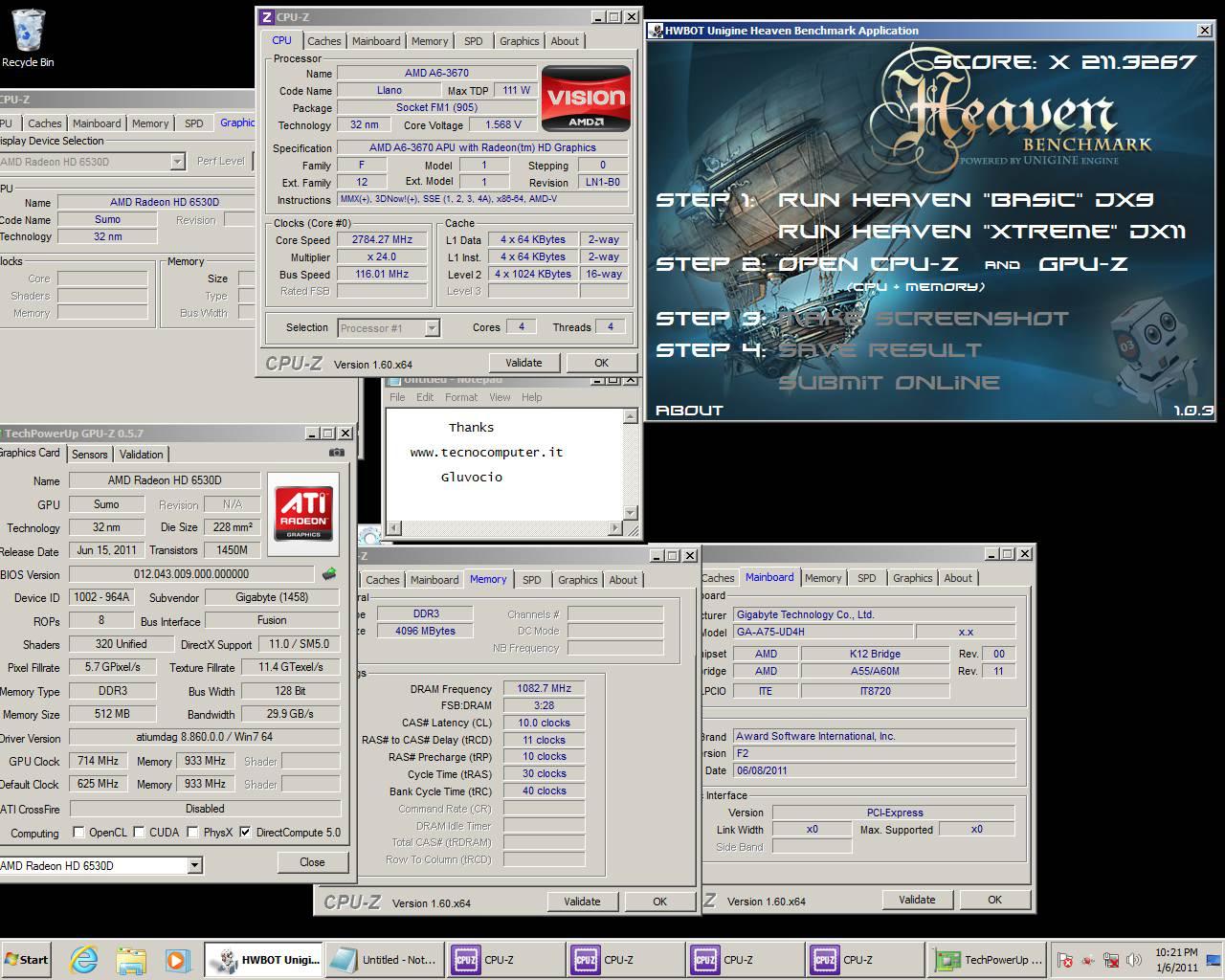This screenshot has height=980, width=1225.
Task: Click the ATI Radeon logo in GPU-Z
Action: click(303, 513)
